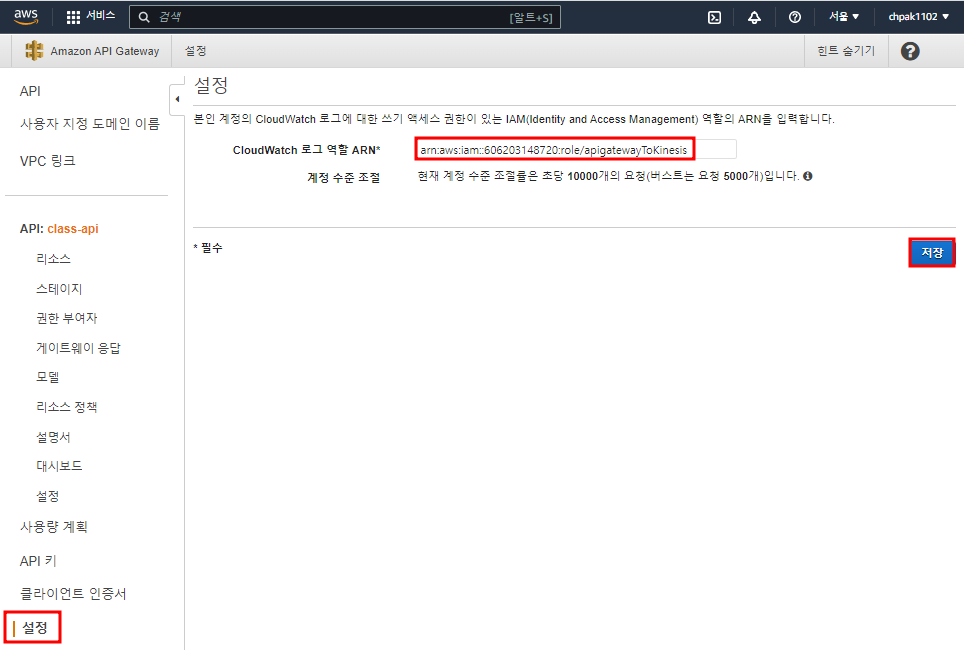Viewport: 964px width, 650px height.
Task: Click the CloudWatch 로그 역할 ARN field
Action: pos(576,149)
